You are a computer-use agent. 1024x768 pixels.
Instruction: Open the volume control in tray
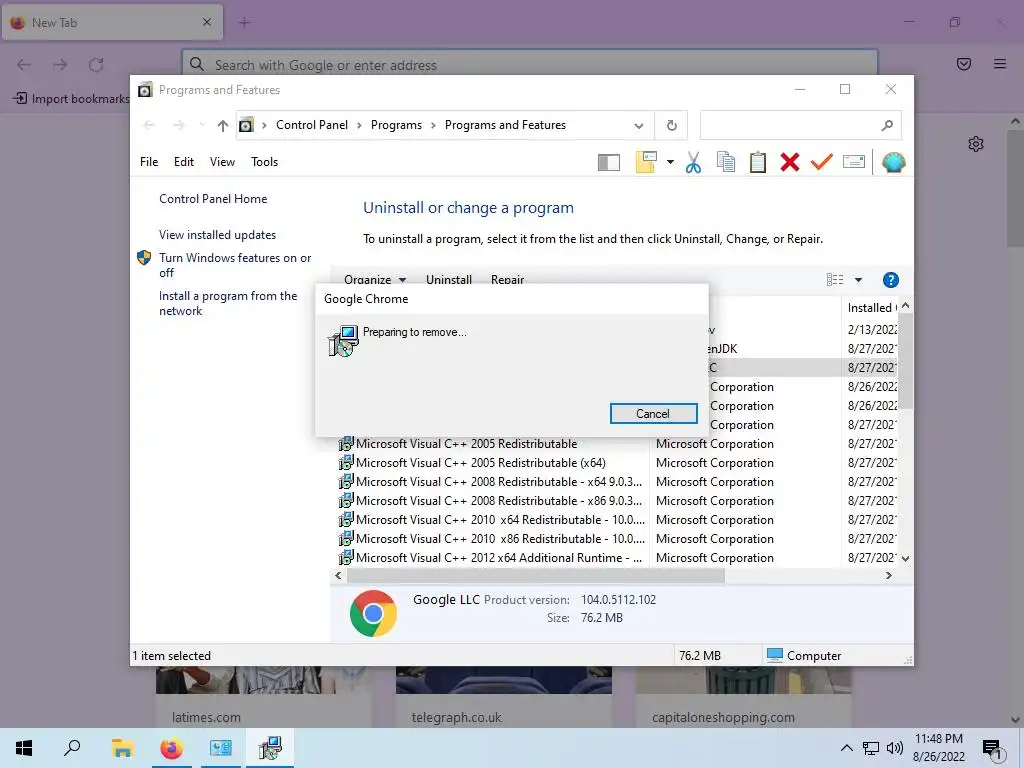click(x=895, y=748)
